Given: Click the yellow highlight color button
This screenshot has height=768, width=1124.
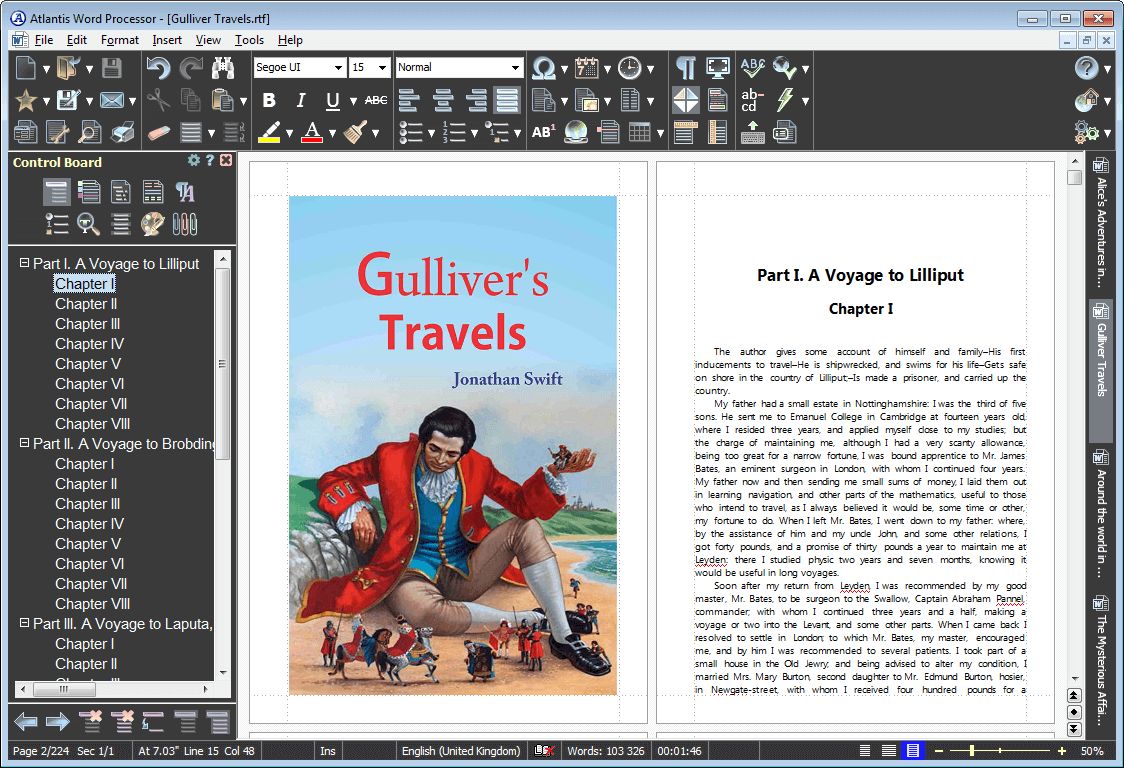Looking at the screenshot, I should (270, 133).
